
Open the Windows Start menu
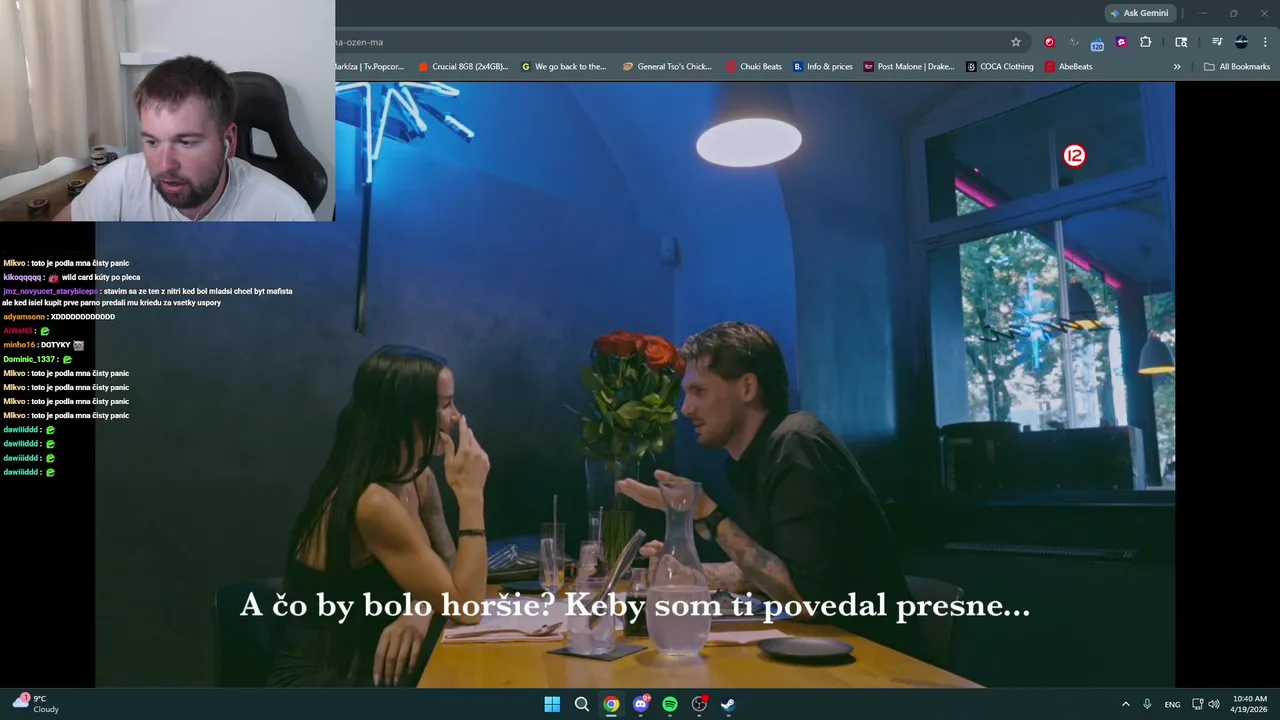(x=552, y=704)
